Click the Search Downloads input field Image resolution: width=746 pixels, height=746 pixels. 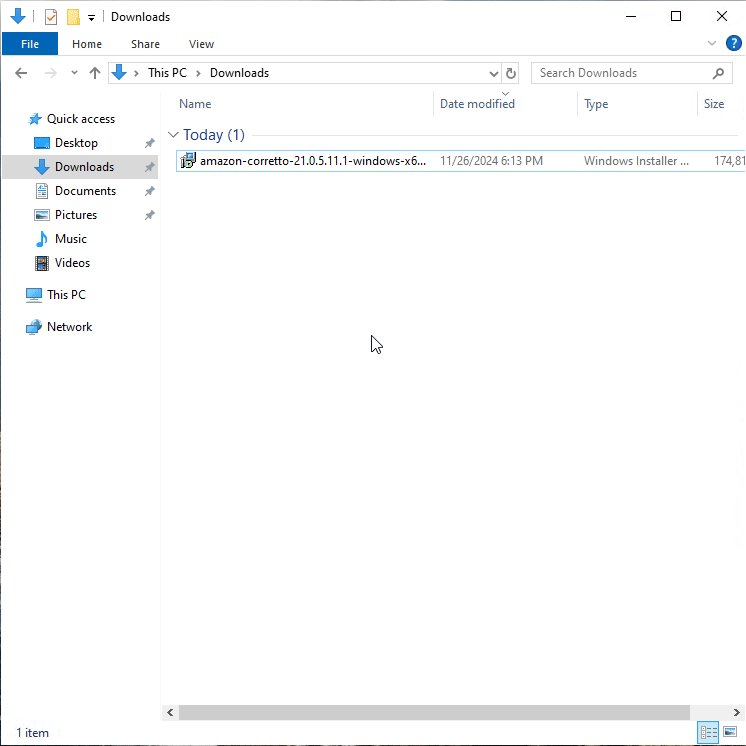click(x=625, y=73)
